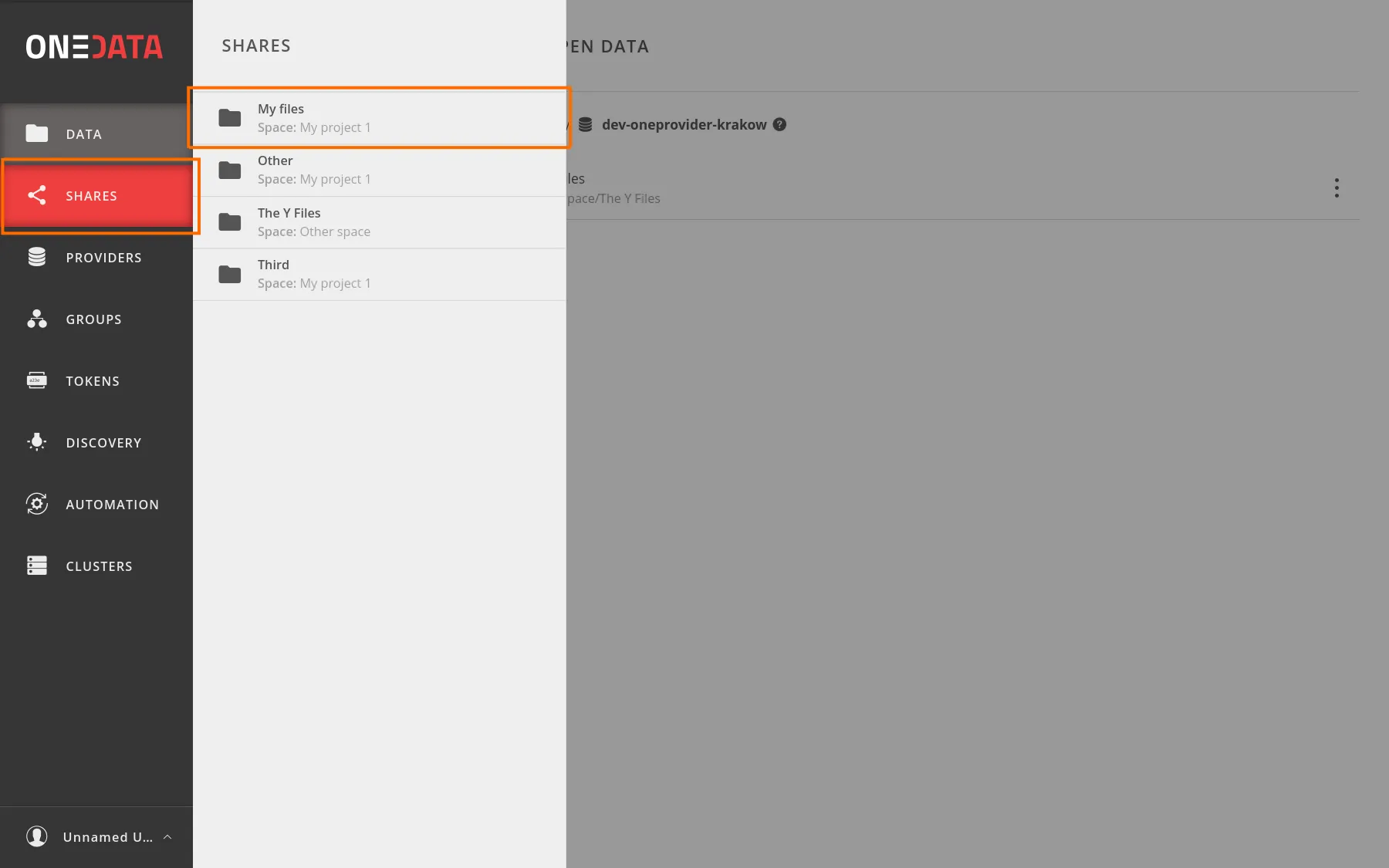Open the Automation gear icon
The width and height of the screenshot is (1389, 868).
tap(36, 504)
